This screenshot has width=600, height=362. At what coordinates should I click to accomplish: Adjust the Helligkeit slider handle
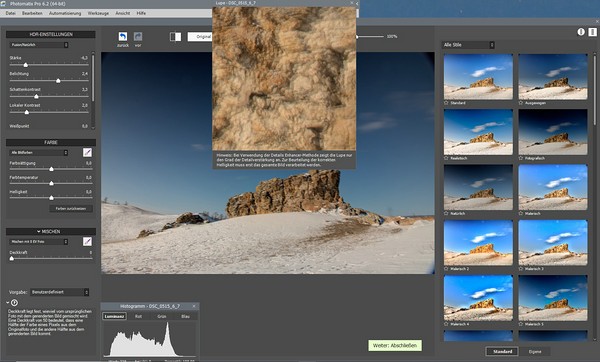pos(51,198)
